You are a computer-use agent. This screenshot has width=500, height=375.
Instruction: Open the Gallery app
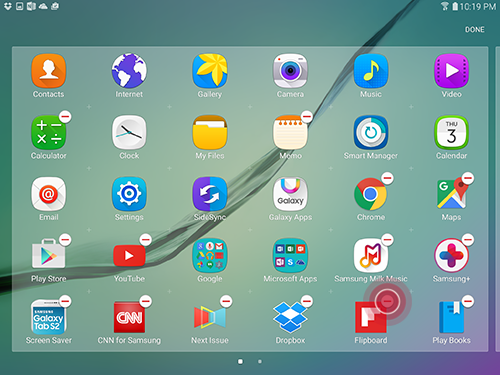tap(210, 71)
